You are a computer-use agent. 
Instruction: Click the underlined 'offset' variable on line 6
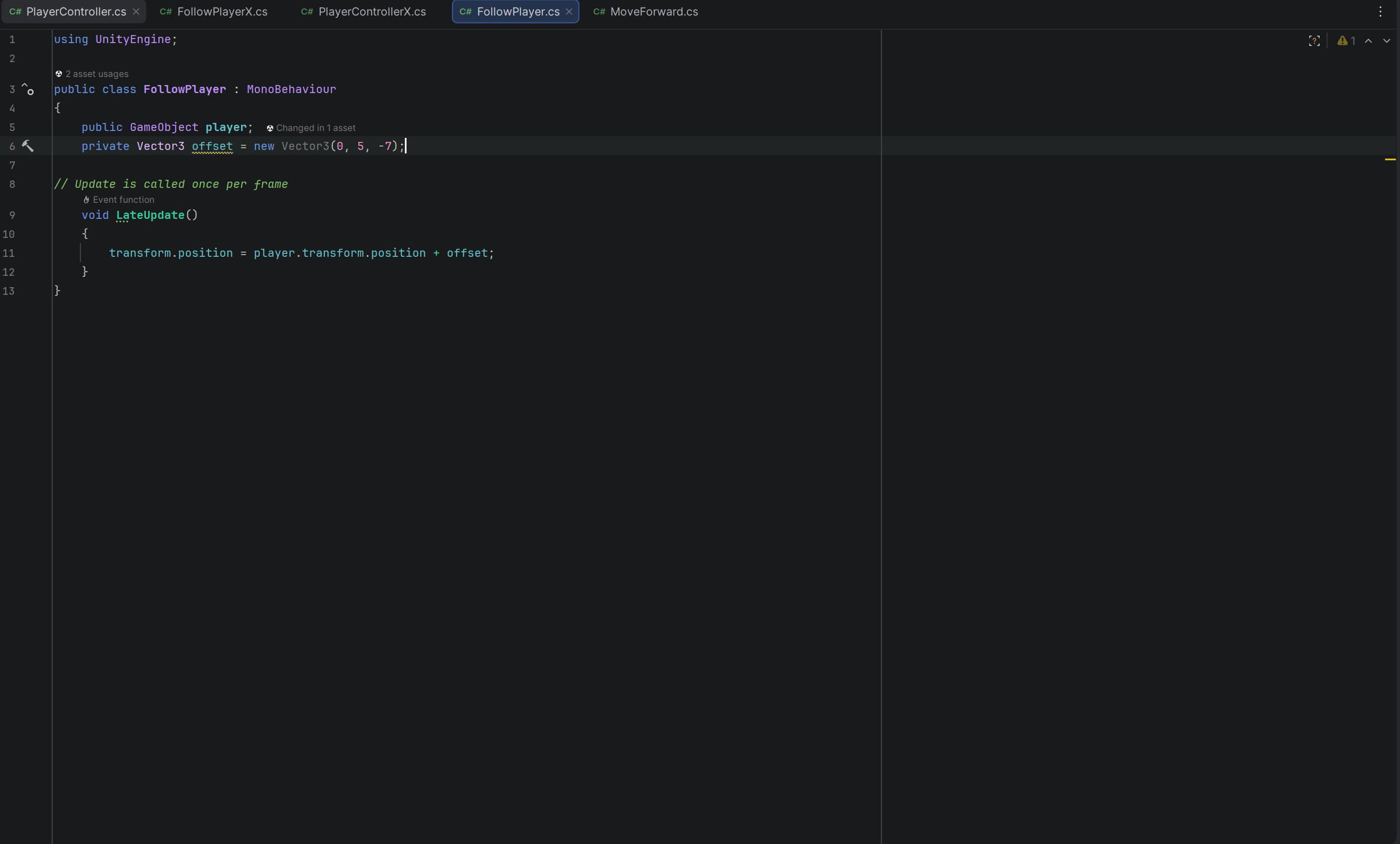[212, 146]
